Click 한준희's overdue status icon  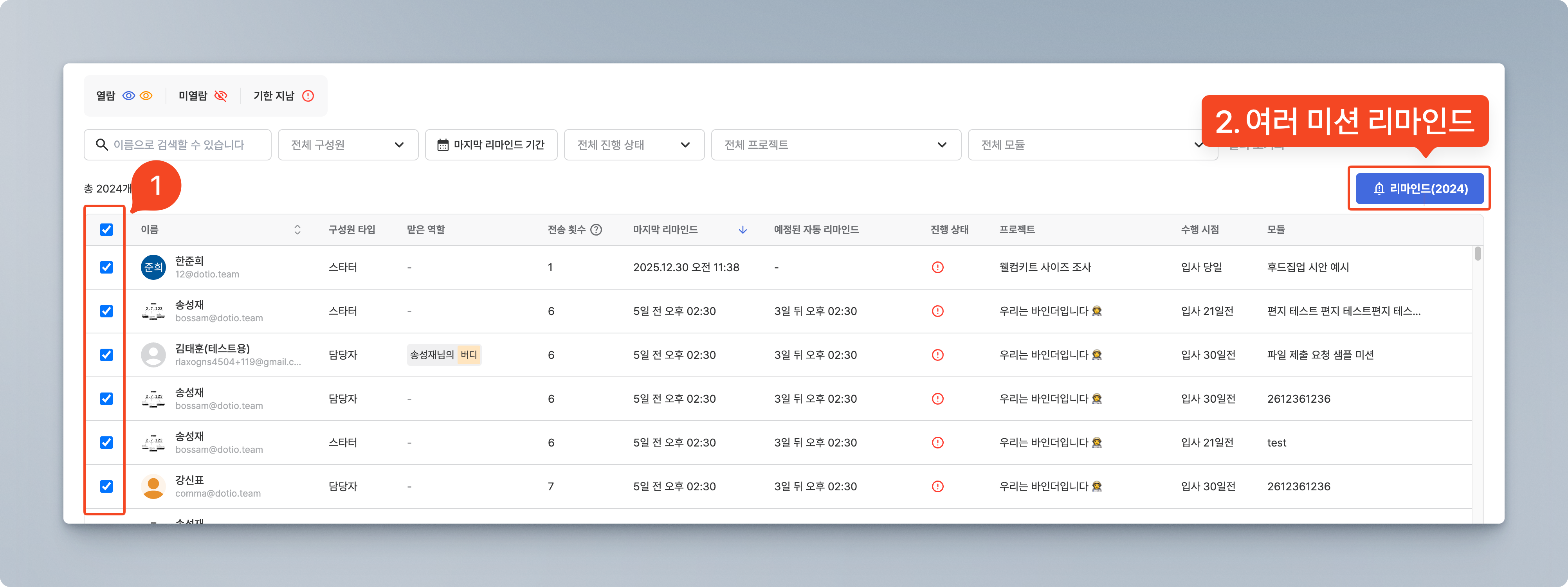pyautogui.click(x=937, y=268)
